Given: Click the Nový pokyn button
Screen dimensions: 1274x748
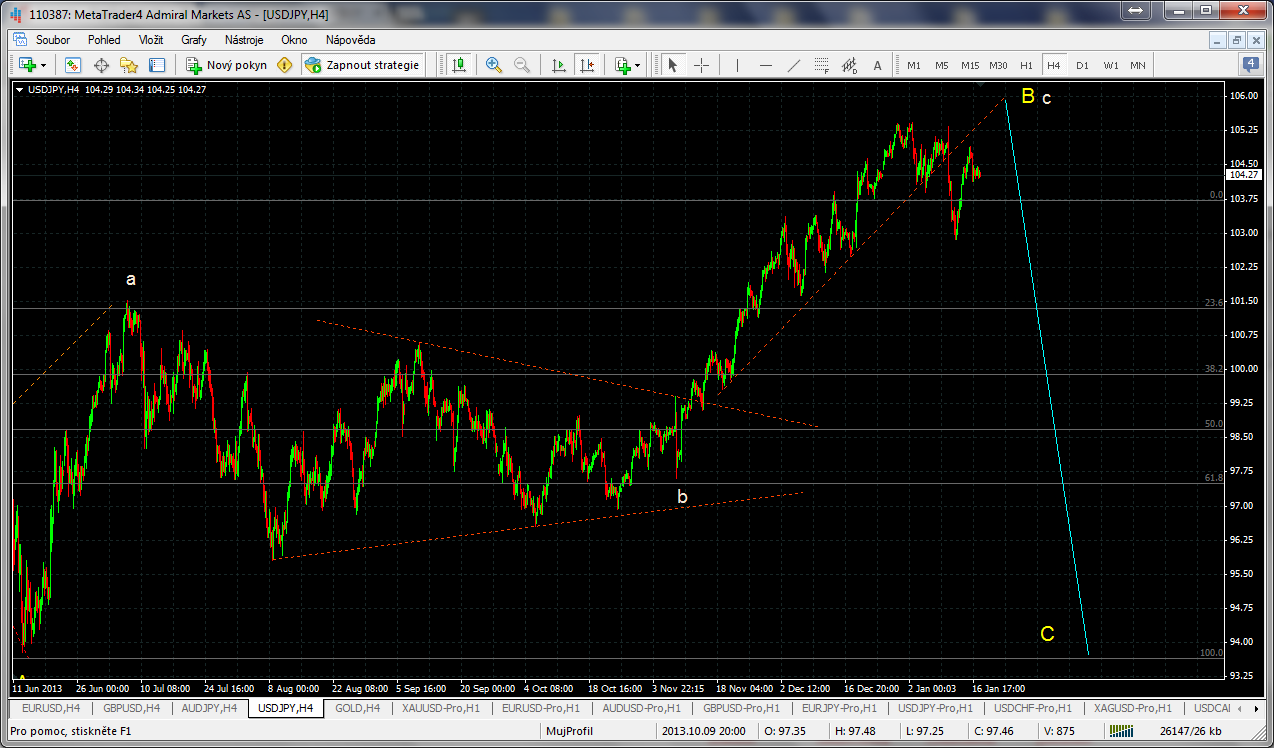Looking at the screenshot, I should pos(226,65).
